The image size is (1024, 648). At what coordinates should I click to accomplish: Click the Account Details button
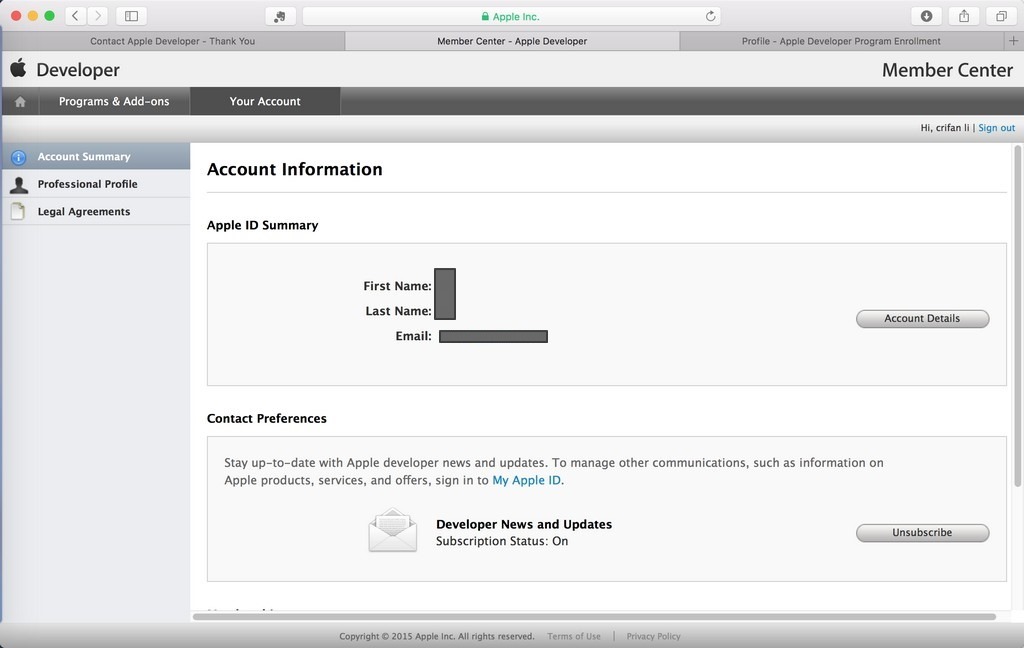pos(922,319)
